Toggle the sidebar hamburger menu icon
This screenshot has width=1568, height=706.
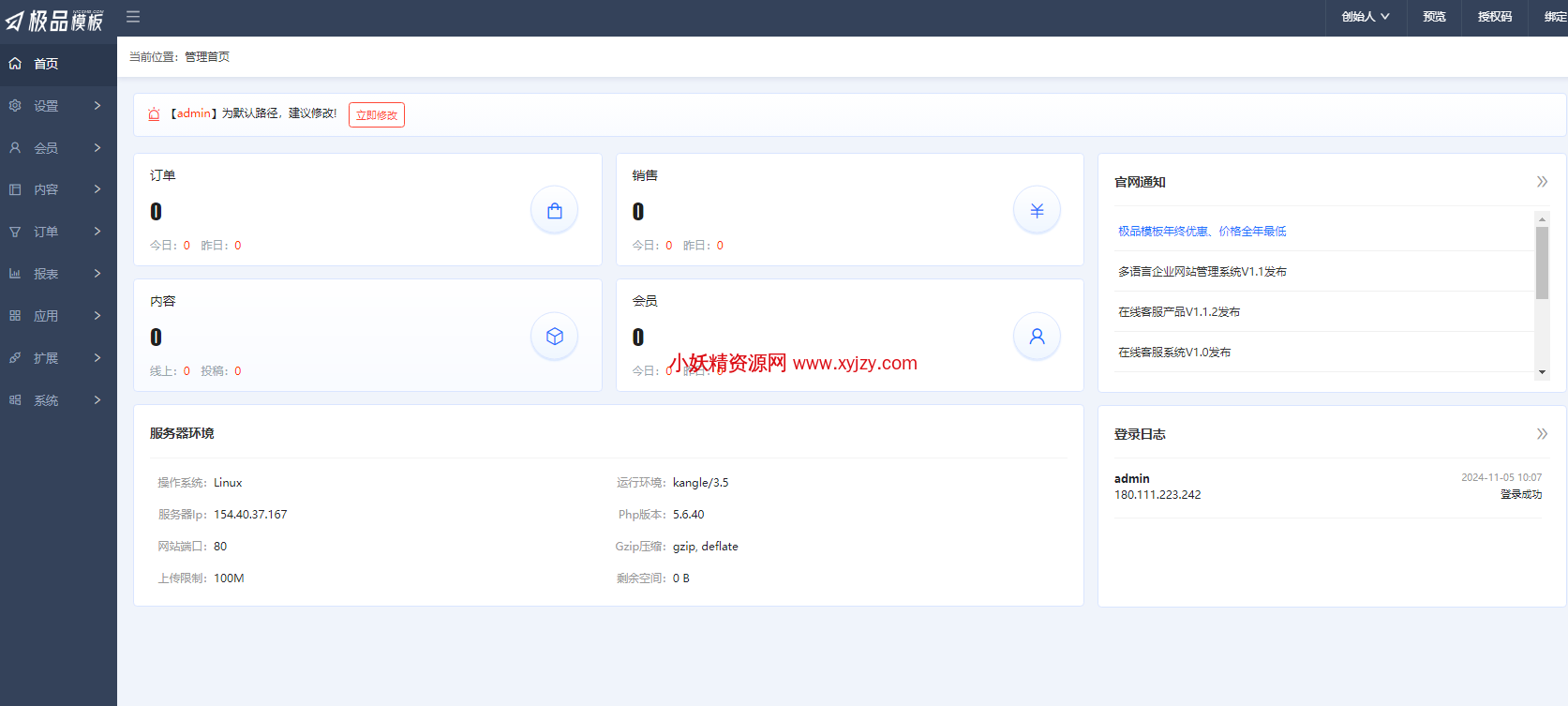(x=133, y=17)
